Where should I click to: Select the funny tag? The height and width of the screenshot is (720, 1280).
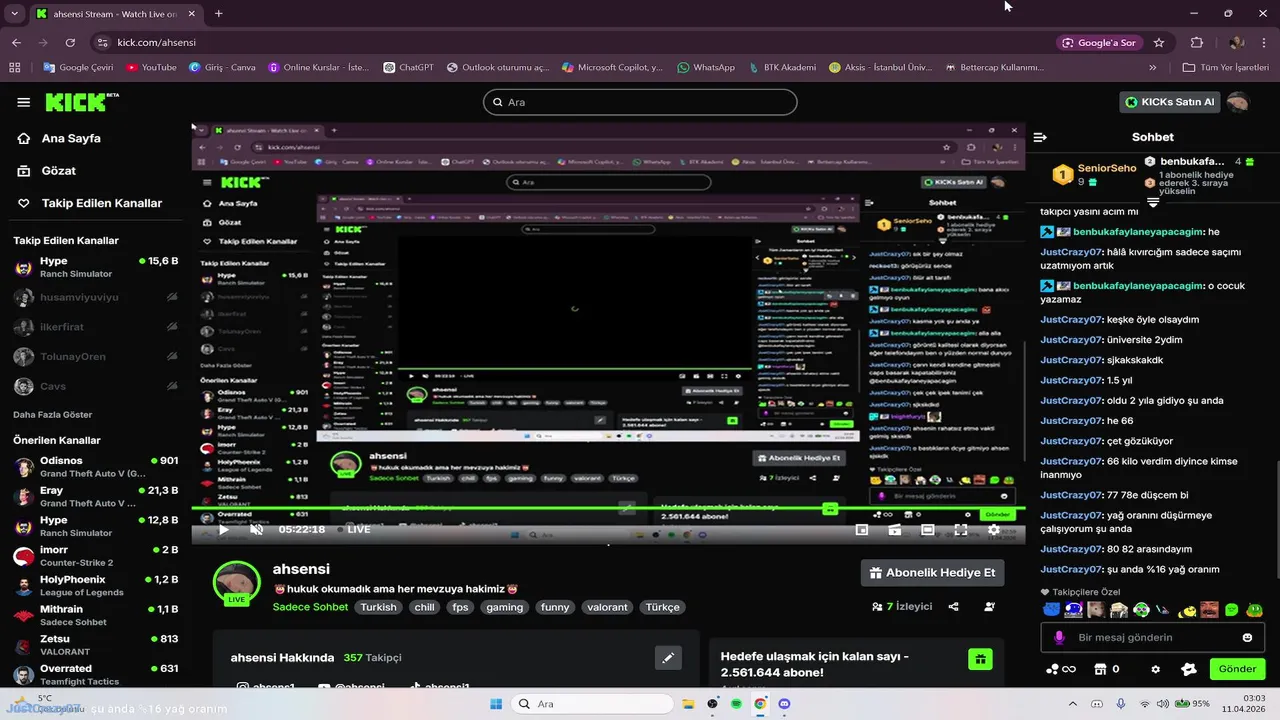(x=555, y=607)
